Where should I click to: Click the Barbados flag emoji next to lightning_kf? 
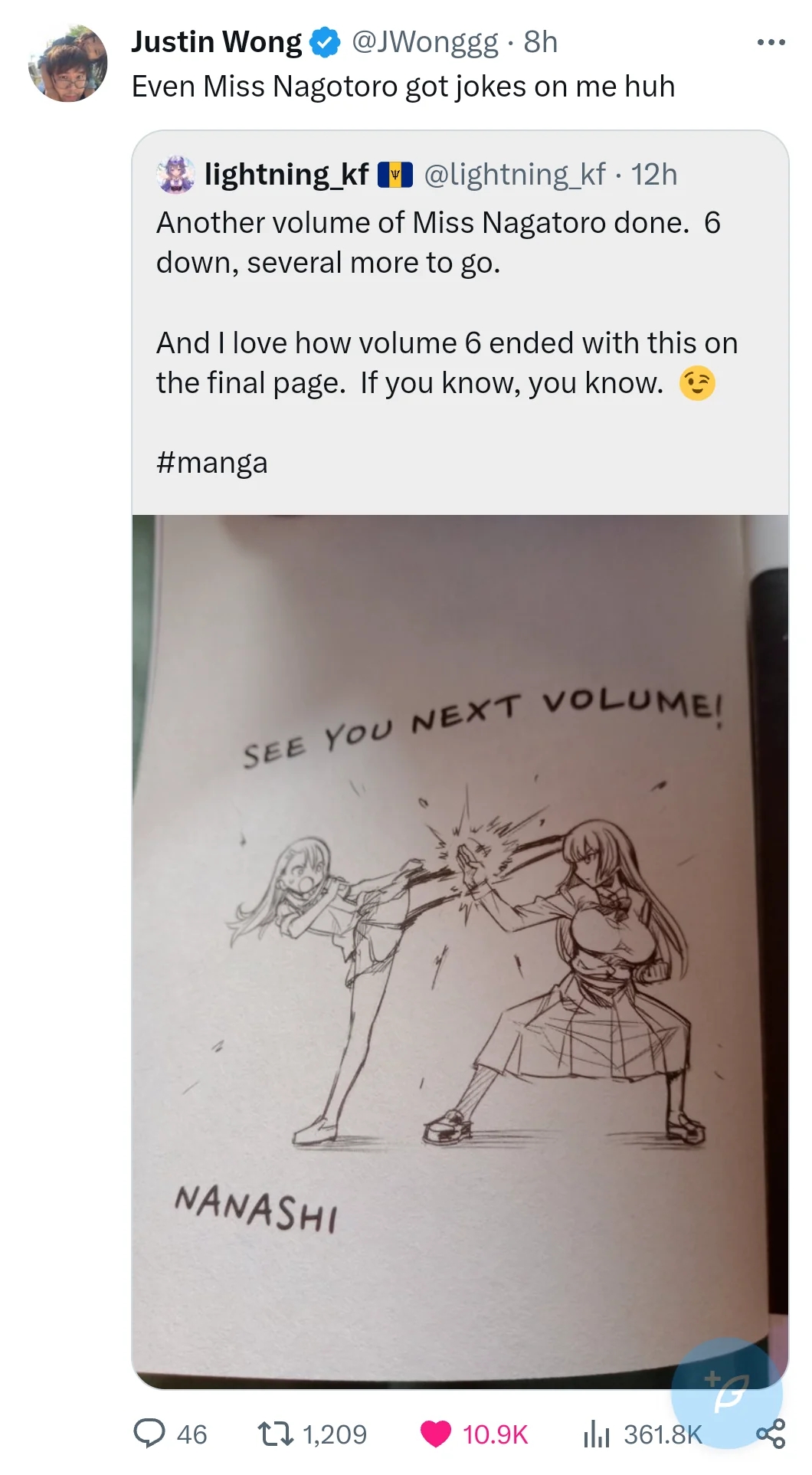click(x=395, y=175)
